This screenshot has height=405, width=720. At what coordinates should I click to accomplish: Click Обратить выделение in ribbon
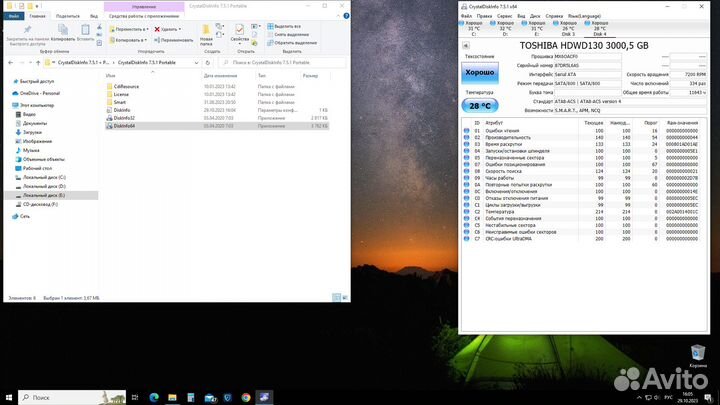(292, 43)
